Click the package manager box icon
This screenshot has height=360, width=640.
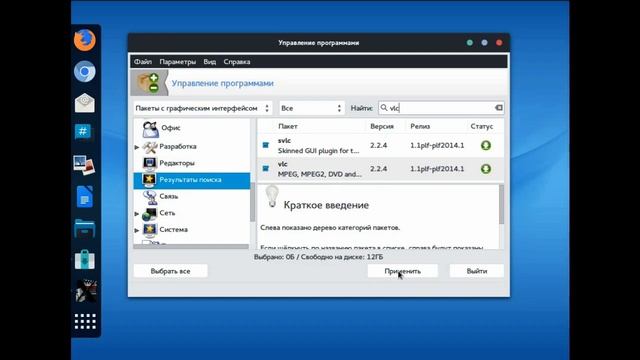coord(149,83)
